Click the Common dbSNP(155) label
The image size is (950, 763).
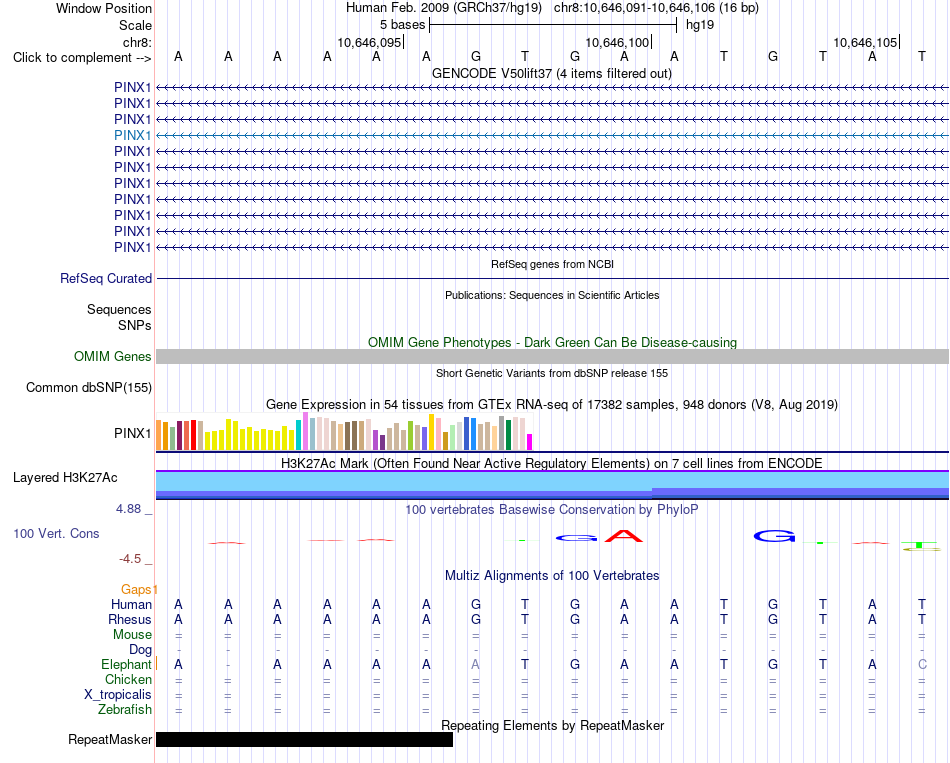click(88, 388)
